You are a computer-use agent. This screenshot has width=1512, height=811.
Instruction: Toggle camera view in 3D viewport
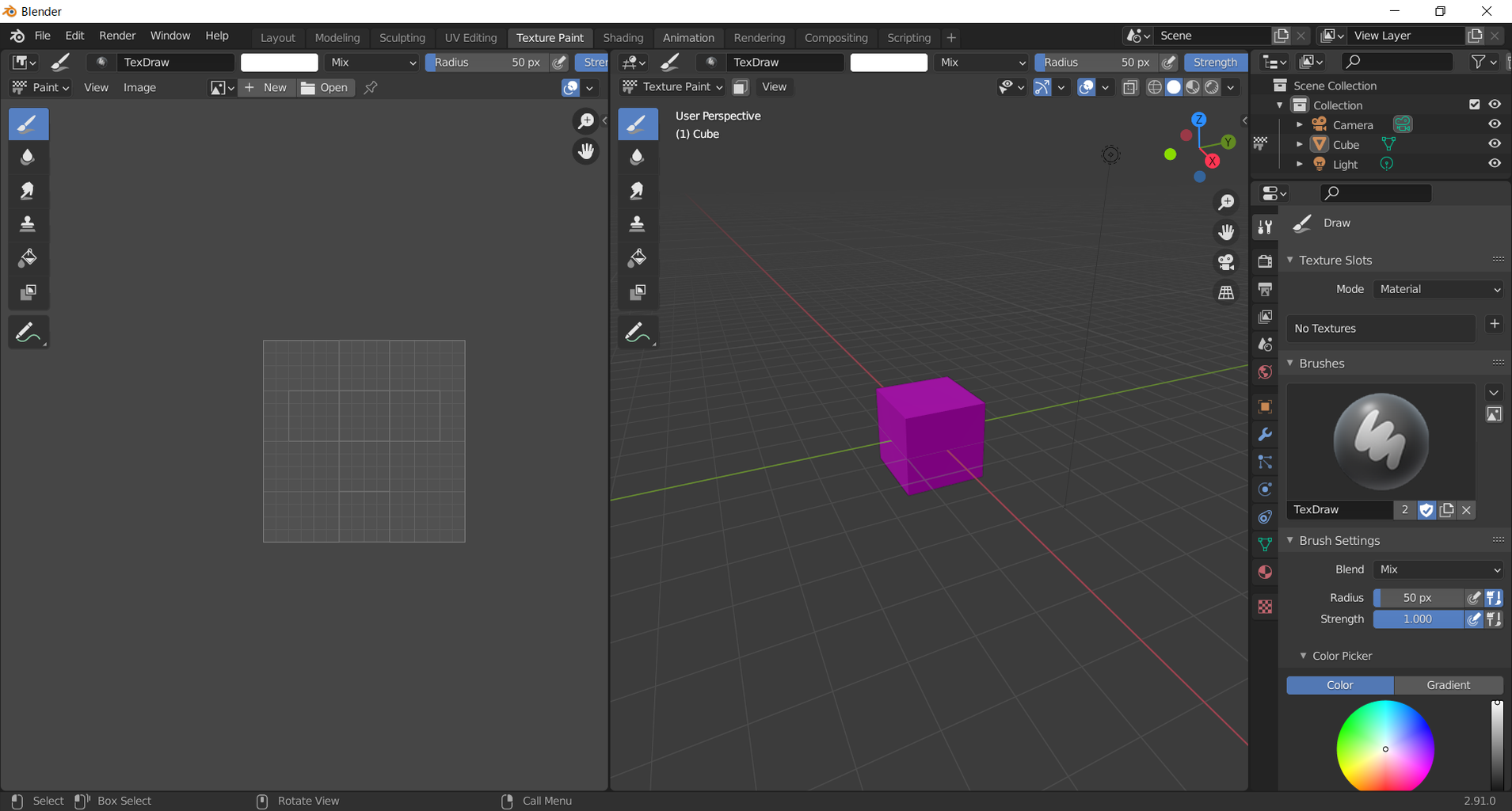pos(1226,262)
